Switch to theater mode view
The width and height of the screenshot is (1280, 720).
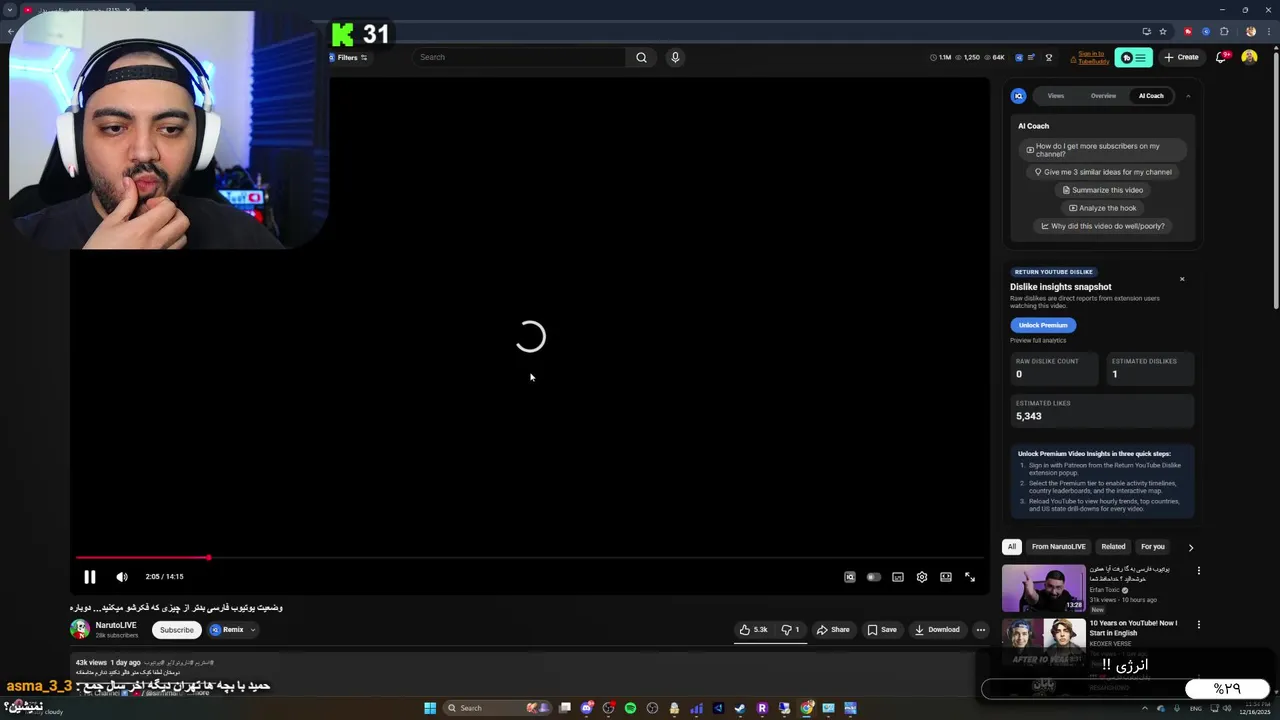coord(946,577)
